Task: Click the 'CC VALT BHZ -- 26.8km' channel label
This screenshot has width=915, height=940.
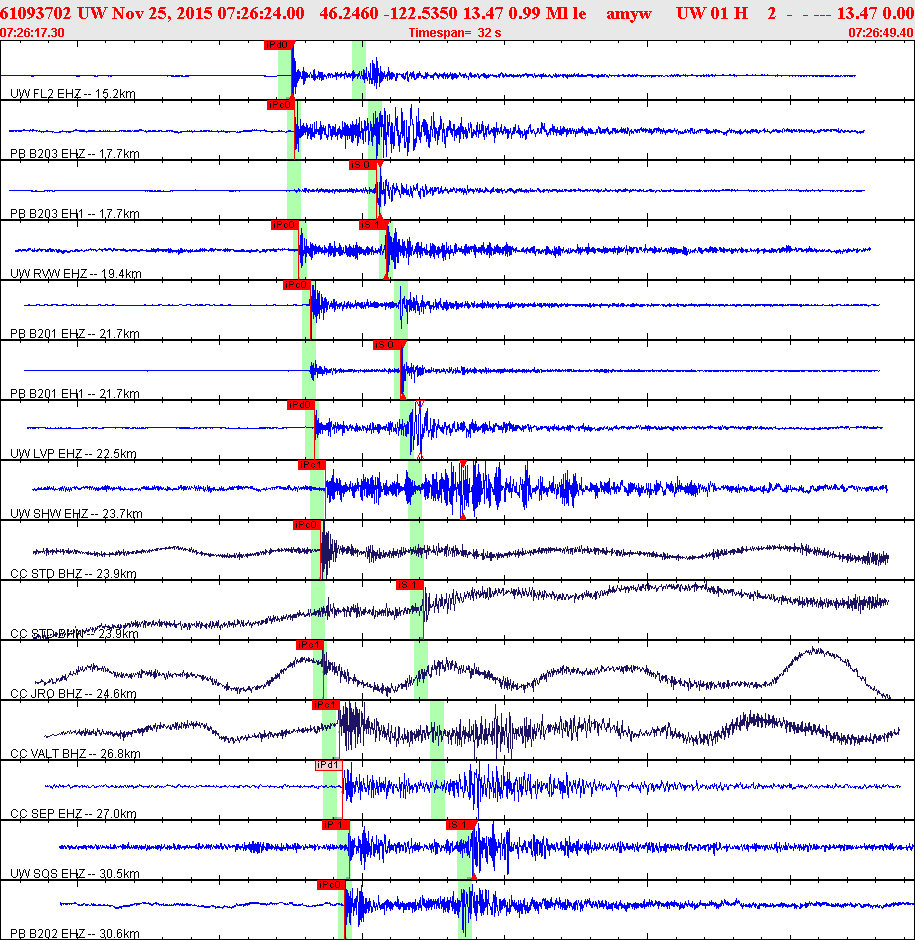Action: [75, 754]
